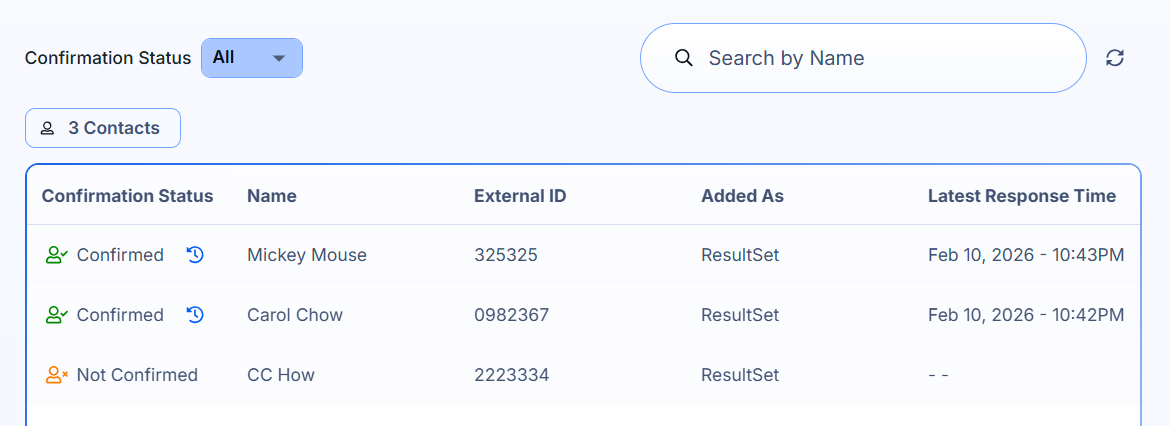The image size is (1170, 426).
Task: Sort by Confirmation Status column header
Action: coord(127,196)
